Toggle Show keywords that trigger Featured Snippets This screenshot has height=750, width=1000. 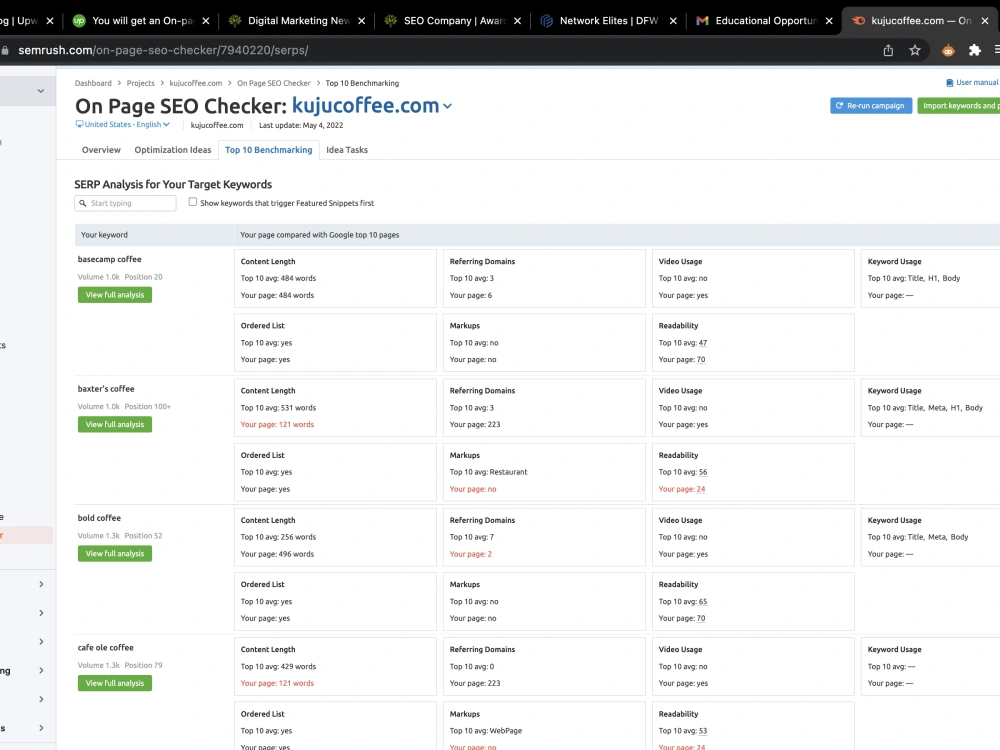[193, 202]
